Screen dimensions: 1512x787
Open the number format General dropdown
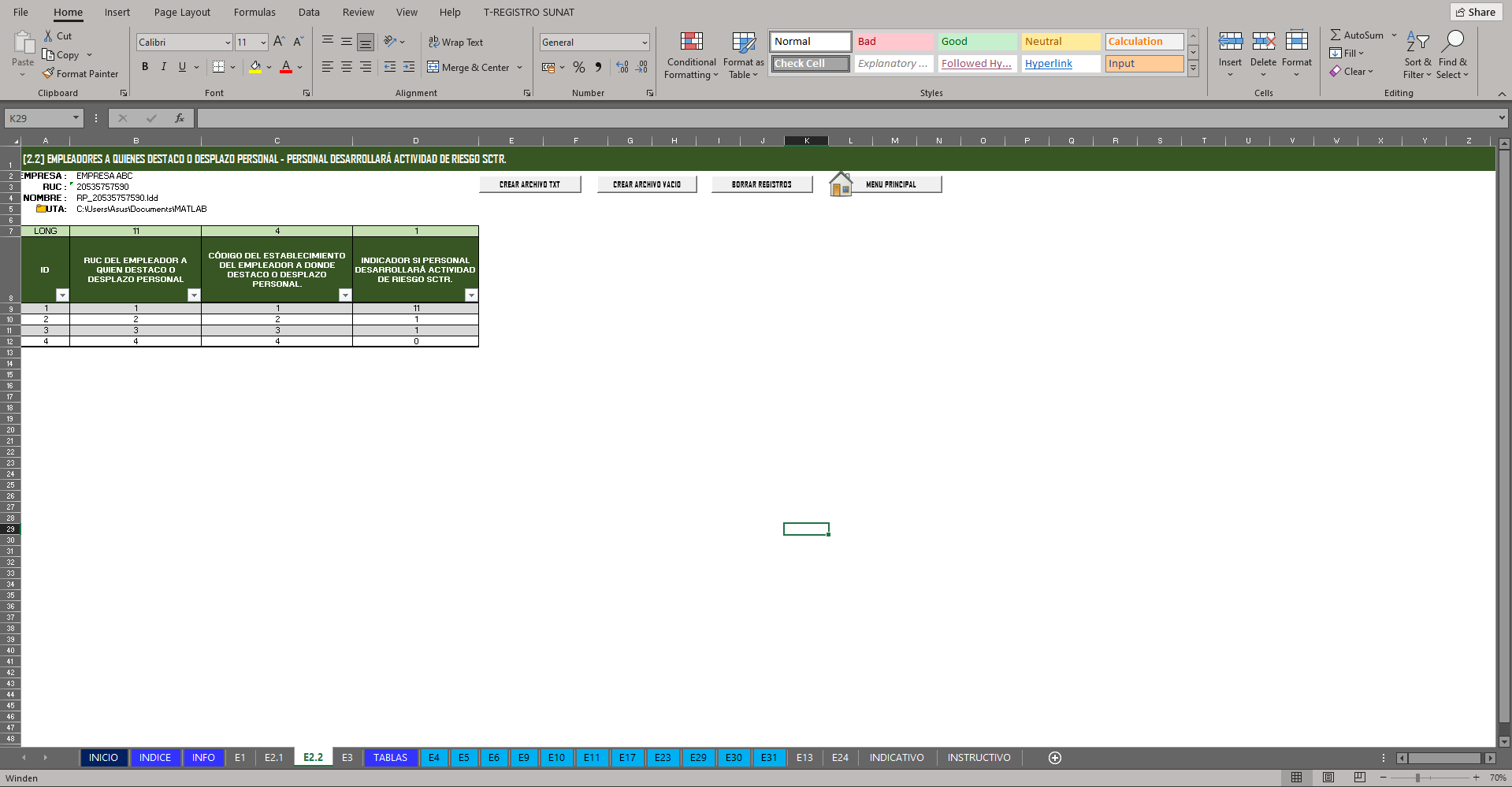(x=645, y=43)
